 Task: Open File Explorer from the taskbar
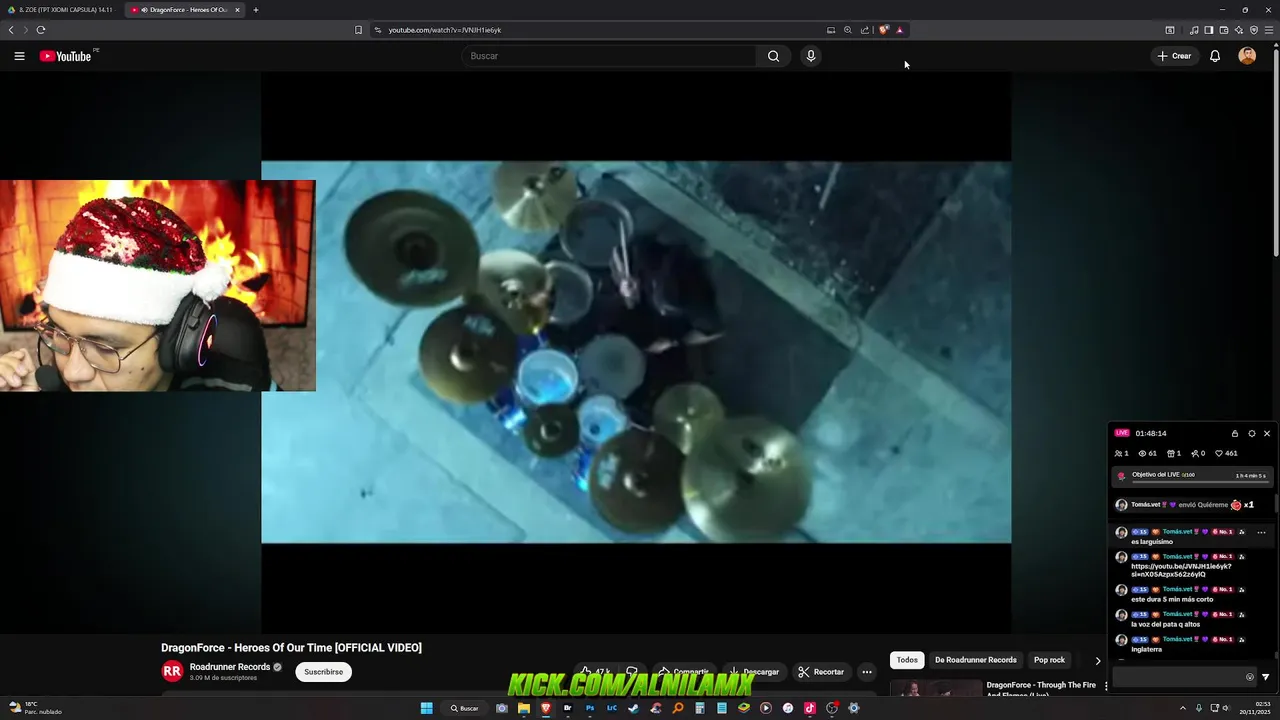[x=523, y=708]
